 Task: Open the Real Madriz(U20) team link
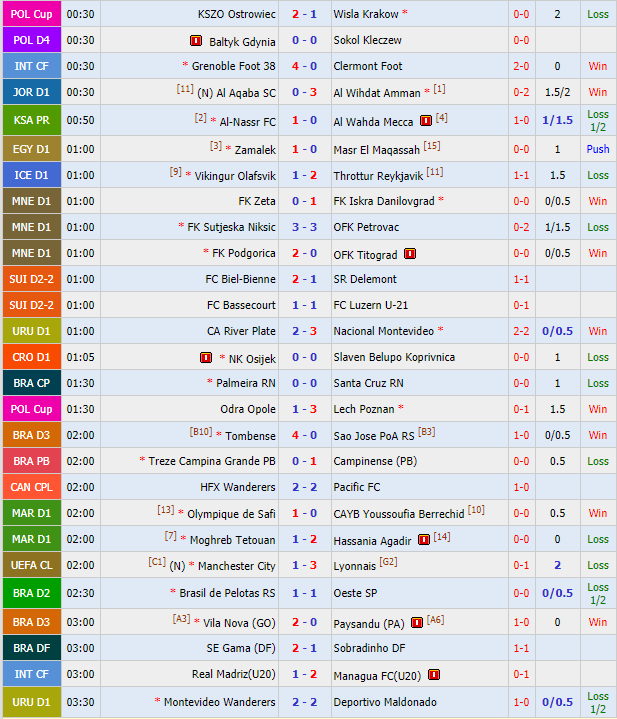[234, 674]
